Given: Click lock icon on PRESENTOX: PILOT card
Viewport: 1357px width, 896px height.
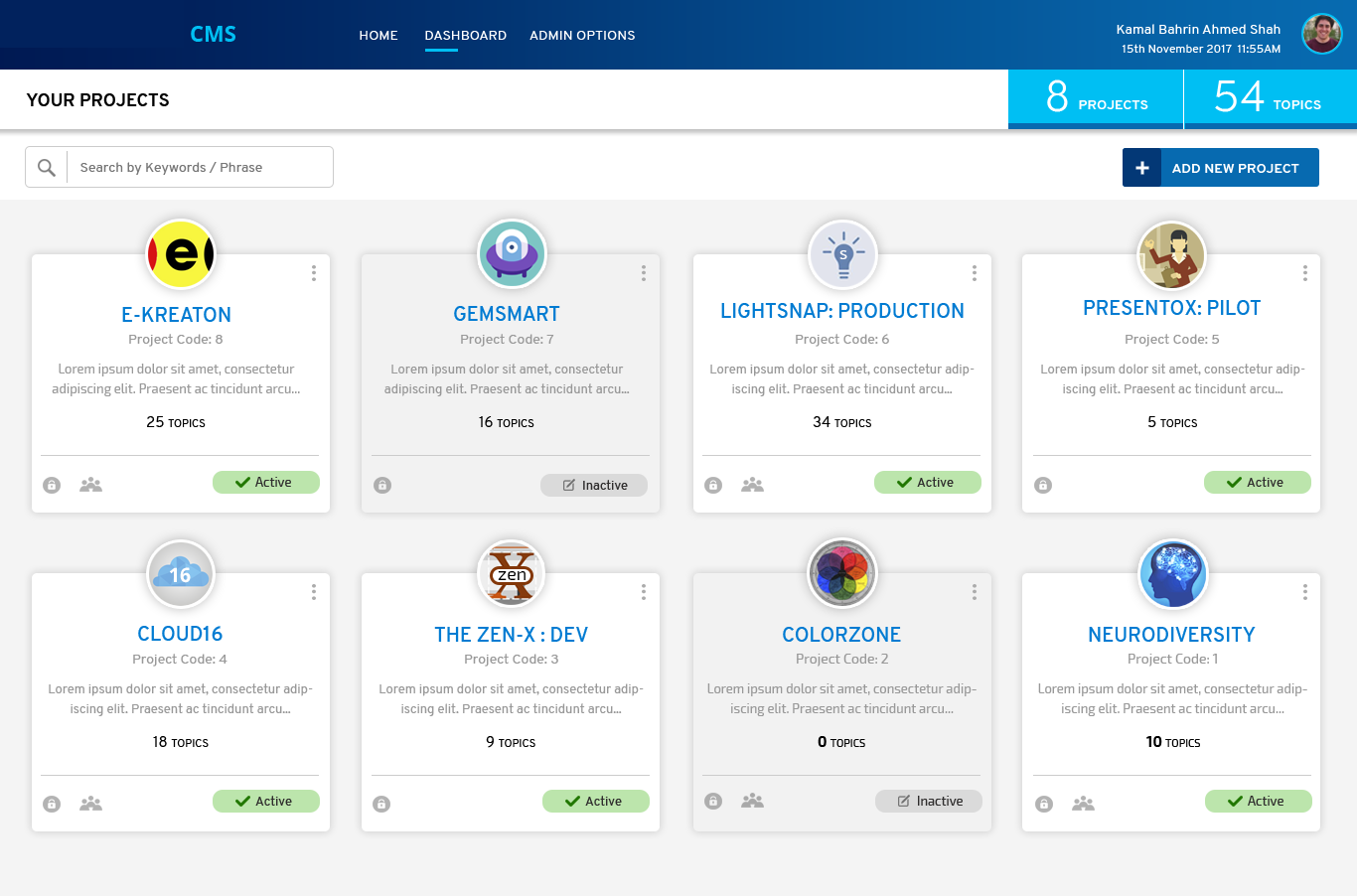Looking at the screenshot, I should 1043,485.
